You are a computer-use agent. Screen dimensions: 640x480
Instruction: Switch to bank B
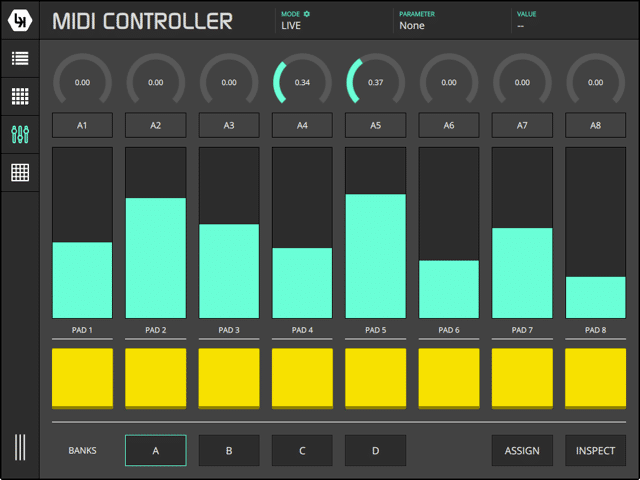click(x=229, y=451)
